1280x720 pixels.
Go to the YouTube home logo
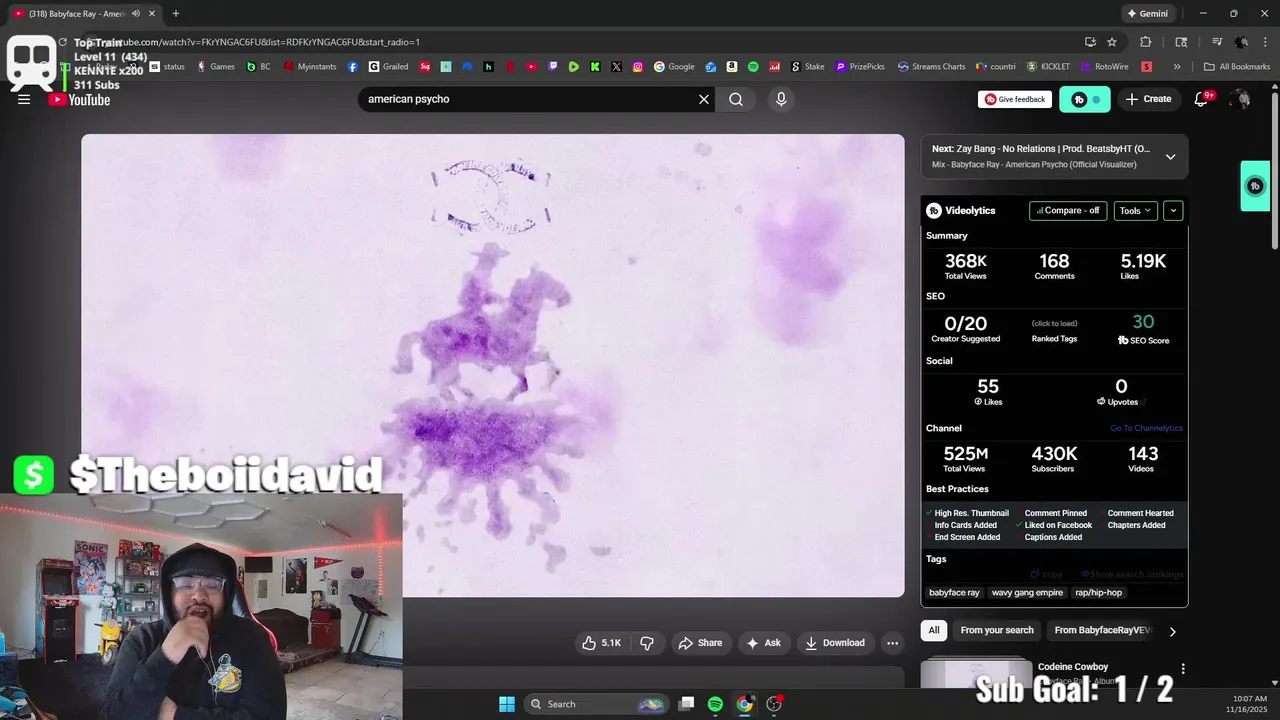coord(79,99)
